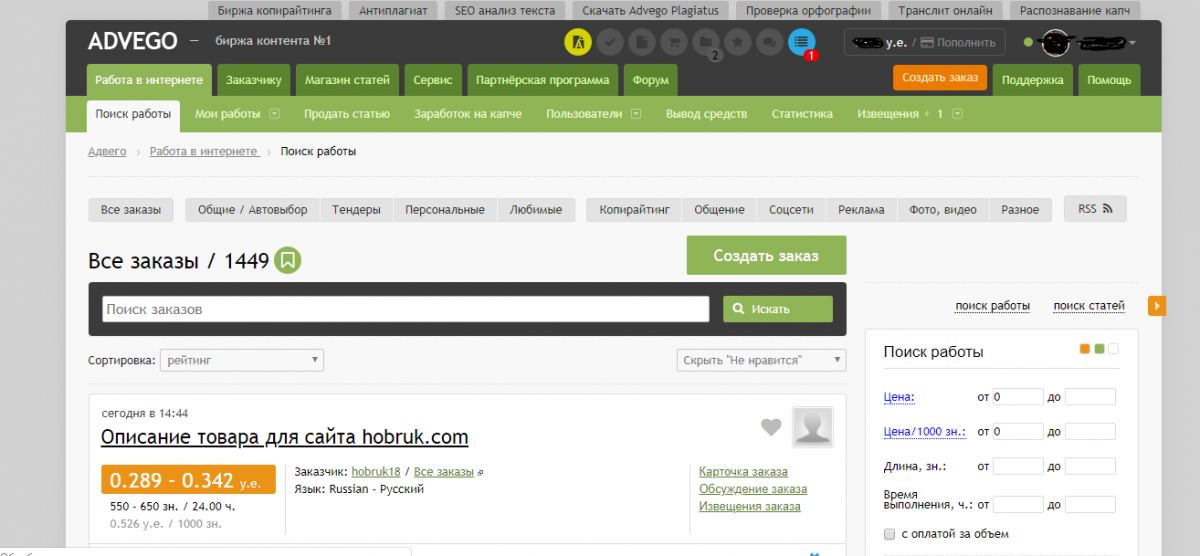Image resolution: width=1200 pixels, height=556 pixels.
Task: Click the поиск статей link
Action: point(1089,306)
